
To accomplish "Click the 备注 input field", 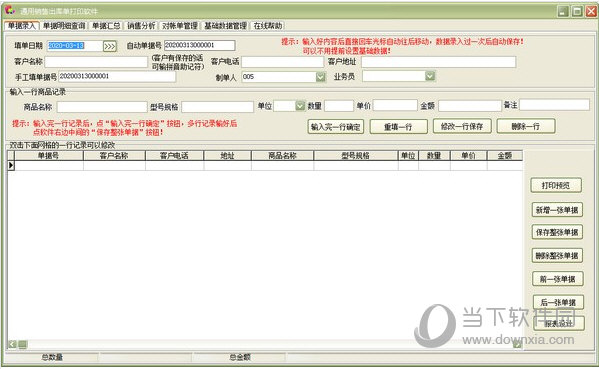I will 554,105.
